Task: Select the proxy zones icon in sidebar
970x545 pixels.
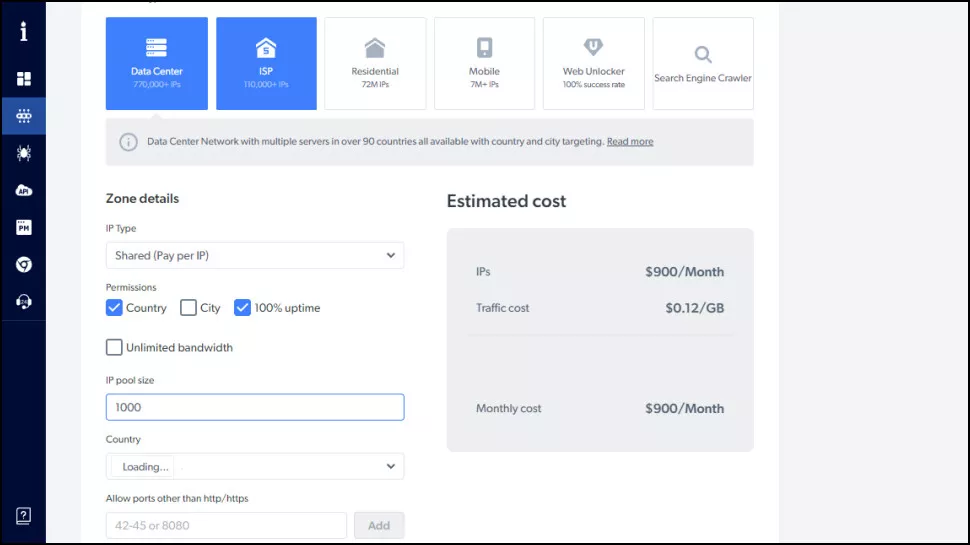Action: click(x=24, y=116)
